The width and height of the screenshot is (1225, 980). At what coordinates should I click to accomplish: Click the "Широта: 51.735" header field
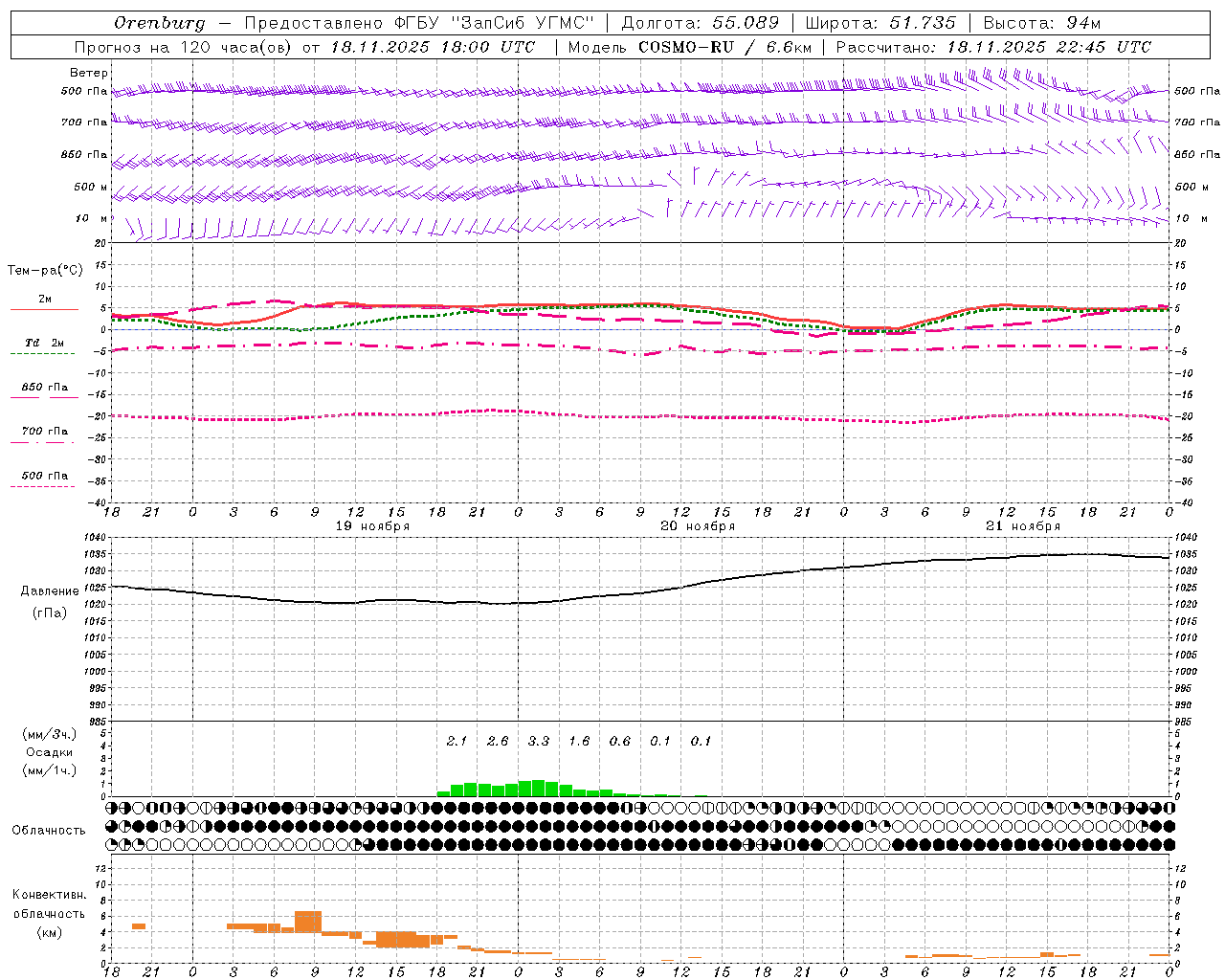pos(880,23)
